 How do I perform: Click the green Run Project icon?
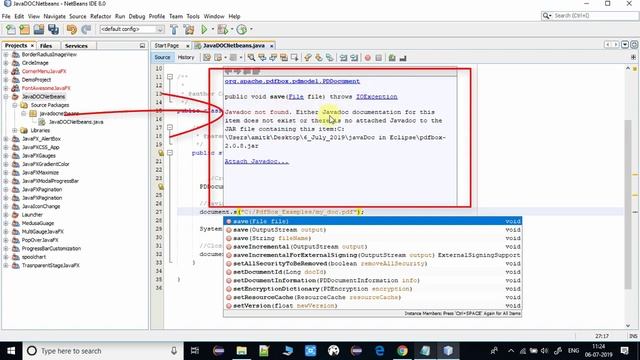(204, 29)
